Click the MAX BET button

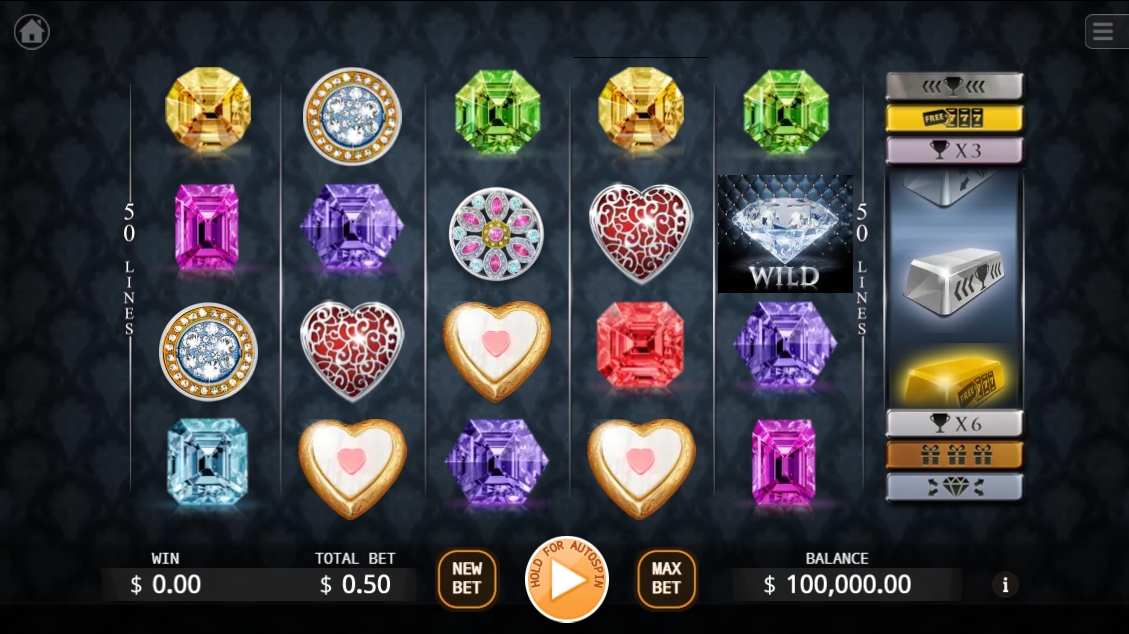click(666, 579)
